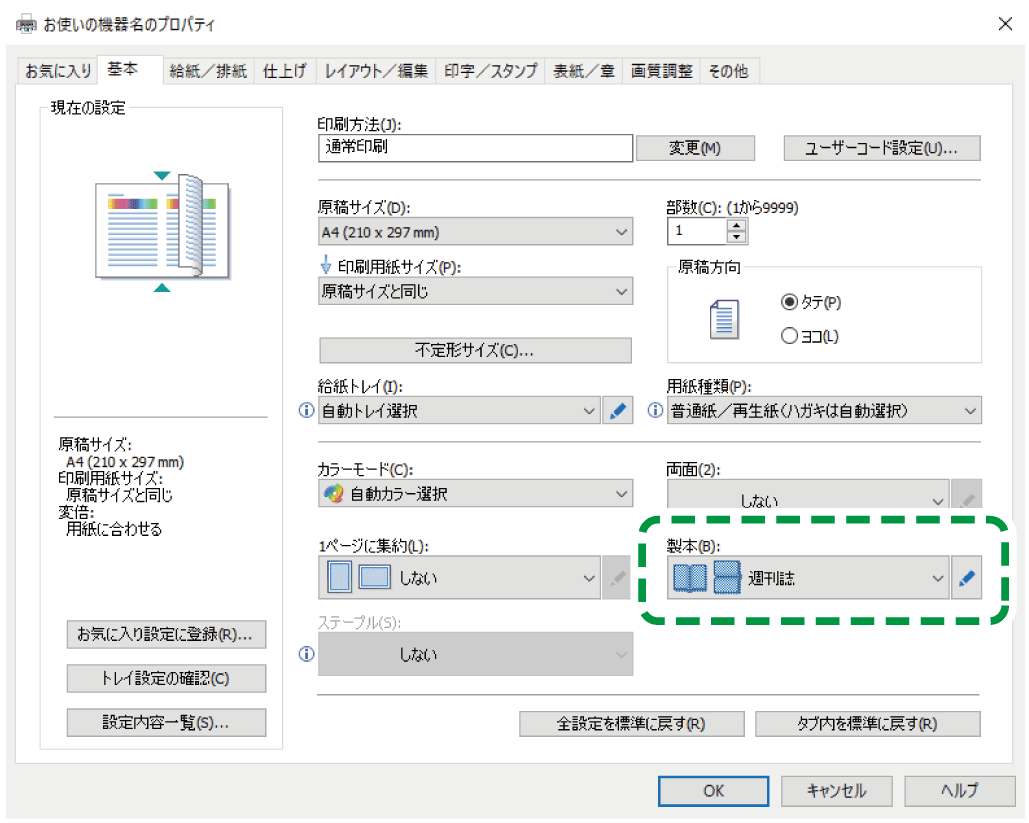Click the pencil icon beside 製本 dropdown
The image size is (1029, 823).
[966, 578]
